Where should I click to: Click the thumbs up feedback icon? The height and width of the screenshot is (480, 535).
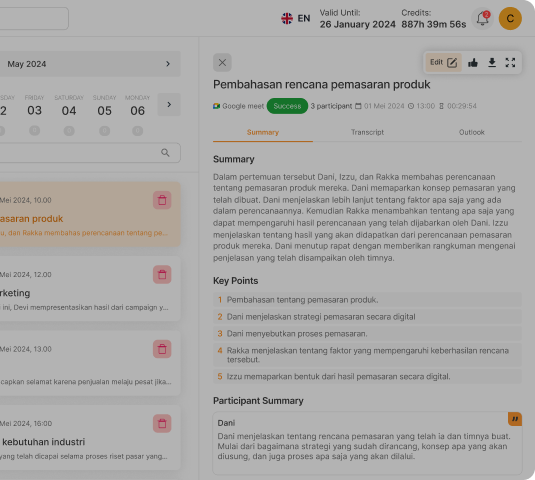pyautogui.click(x=473, y=63)
